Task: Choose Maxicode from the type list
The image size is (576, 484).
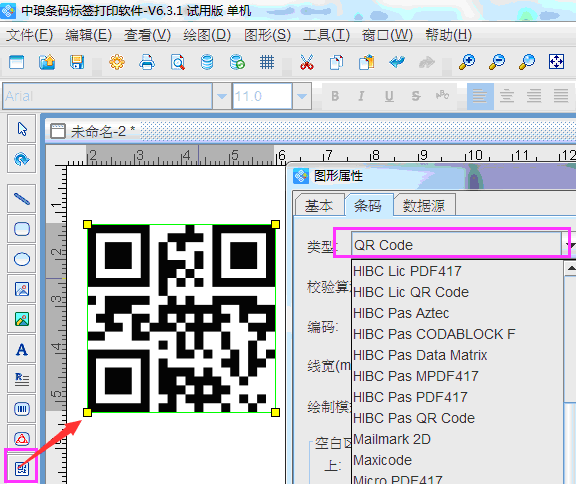Action: point(382,460)
